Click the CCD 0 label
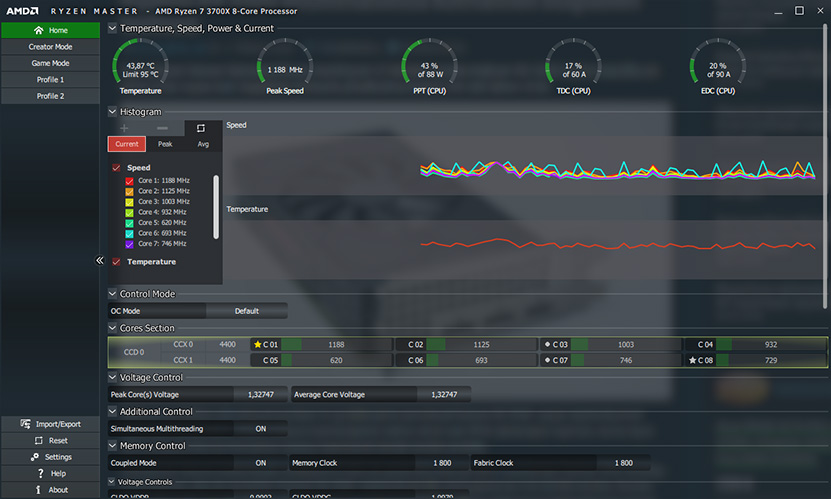Viewport: 831px width, 499px height. (x=134, y=352)
